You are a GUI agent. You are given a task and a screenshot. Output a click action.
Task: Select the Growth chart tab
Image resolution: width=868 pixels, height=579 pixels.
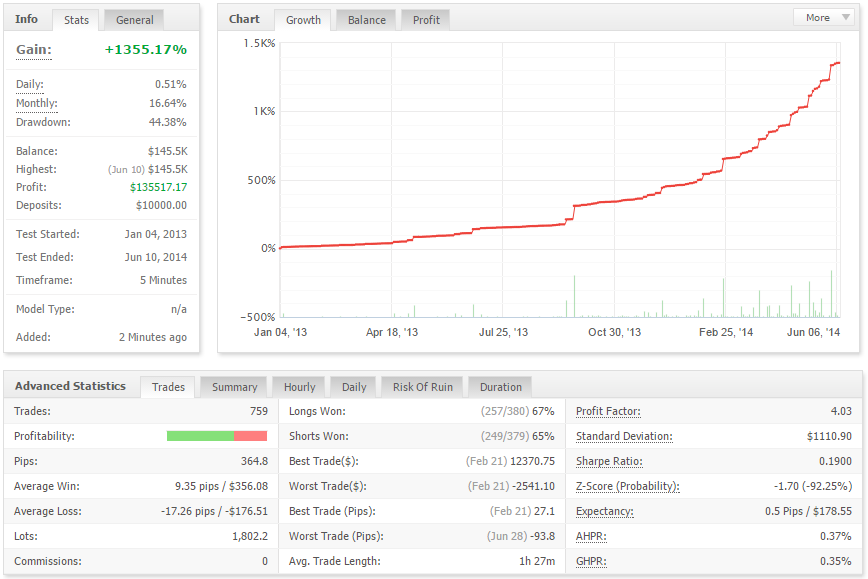(303, 20)
